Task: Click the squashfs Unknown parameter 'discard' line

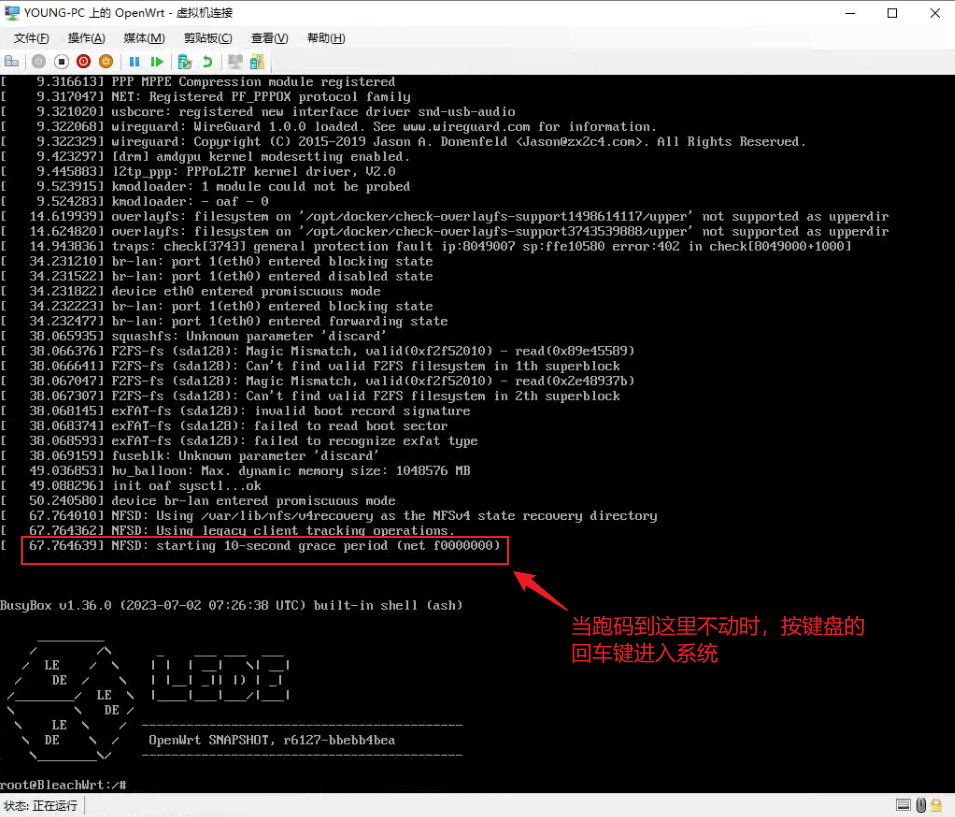Action: pos(194,336)
